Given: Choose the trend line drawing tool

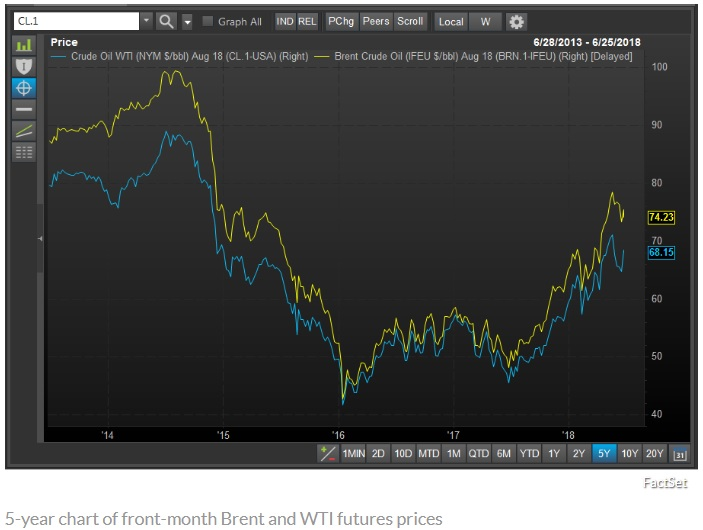Looking at the screenshot, I should pyautogui.click(x=24, y=130).
